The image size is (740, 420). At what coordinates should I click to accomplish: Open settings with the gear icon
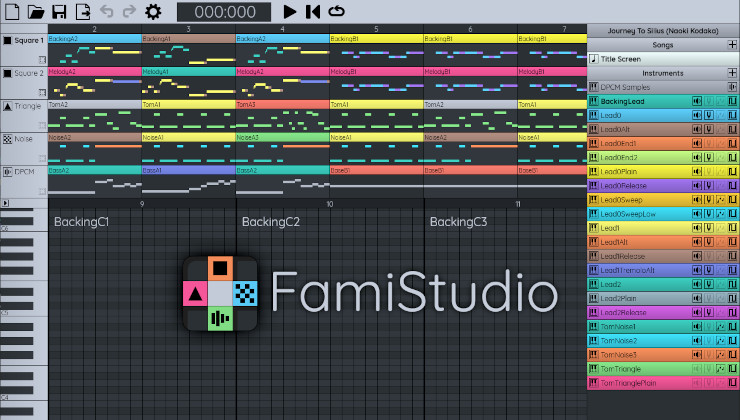pos(153,11)
